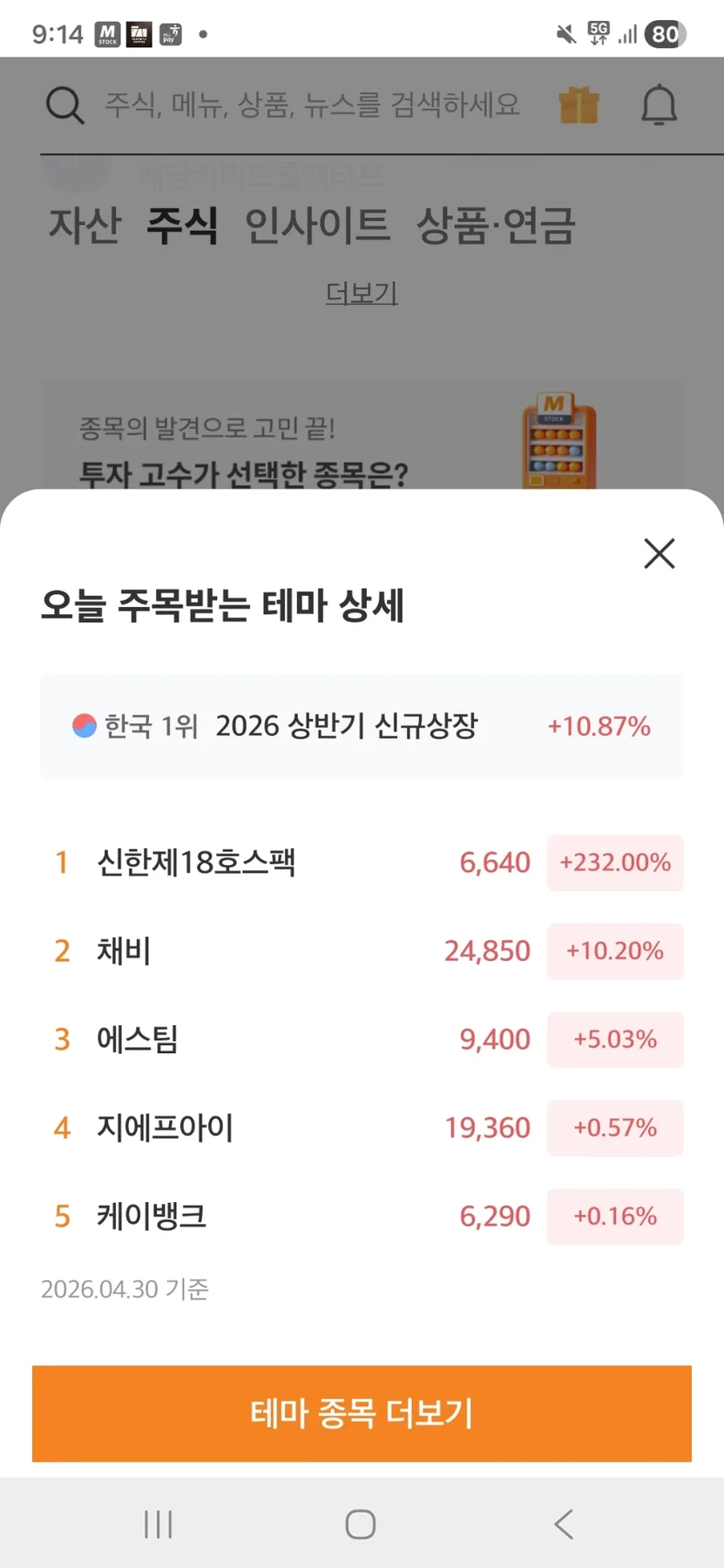Viewport: 724px width, 1568px height.
Task: Tap the Korea flag icon in theme banner
Action: [x=85, y=726]
